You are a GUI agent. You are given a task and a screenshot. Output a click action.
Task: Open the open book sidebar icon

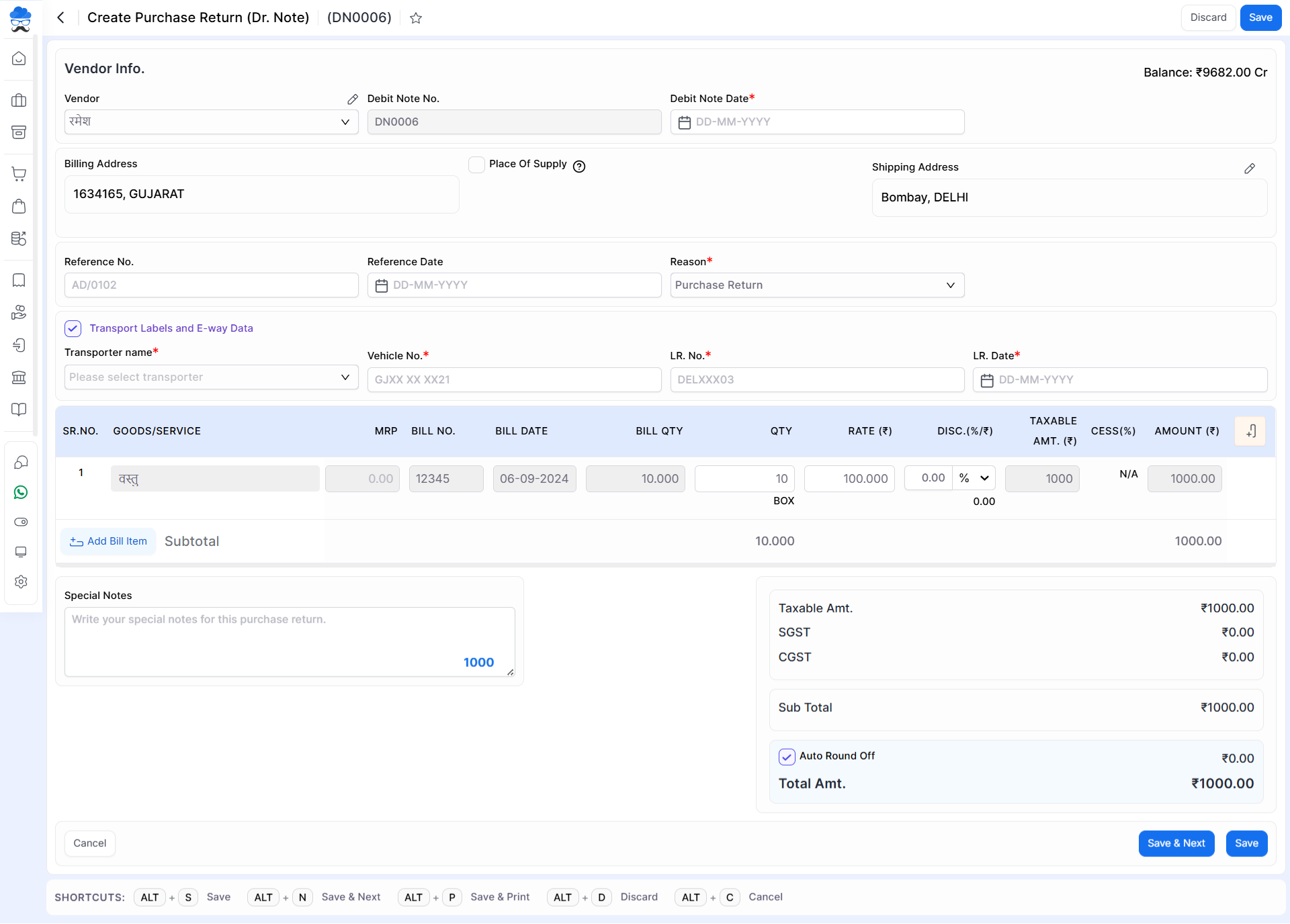[19, 410]
